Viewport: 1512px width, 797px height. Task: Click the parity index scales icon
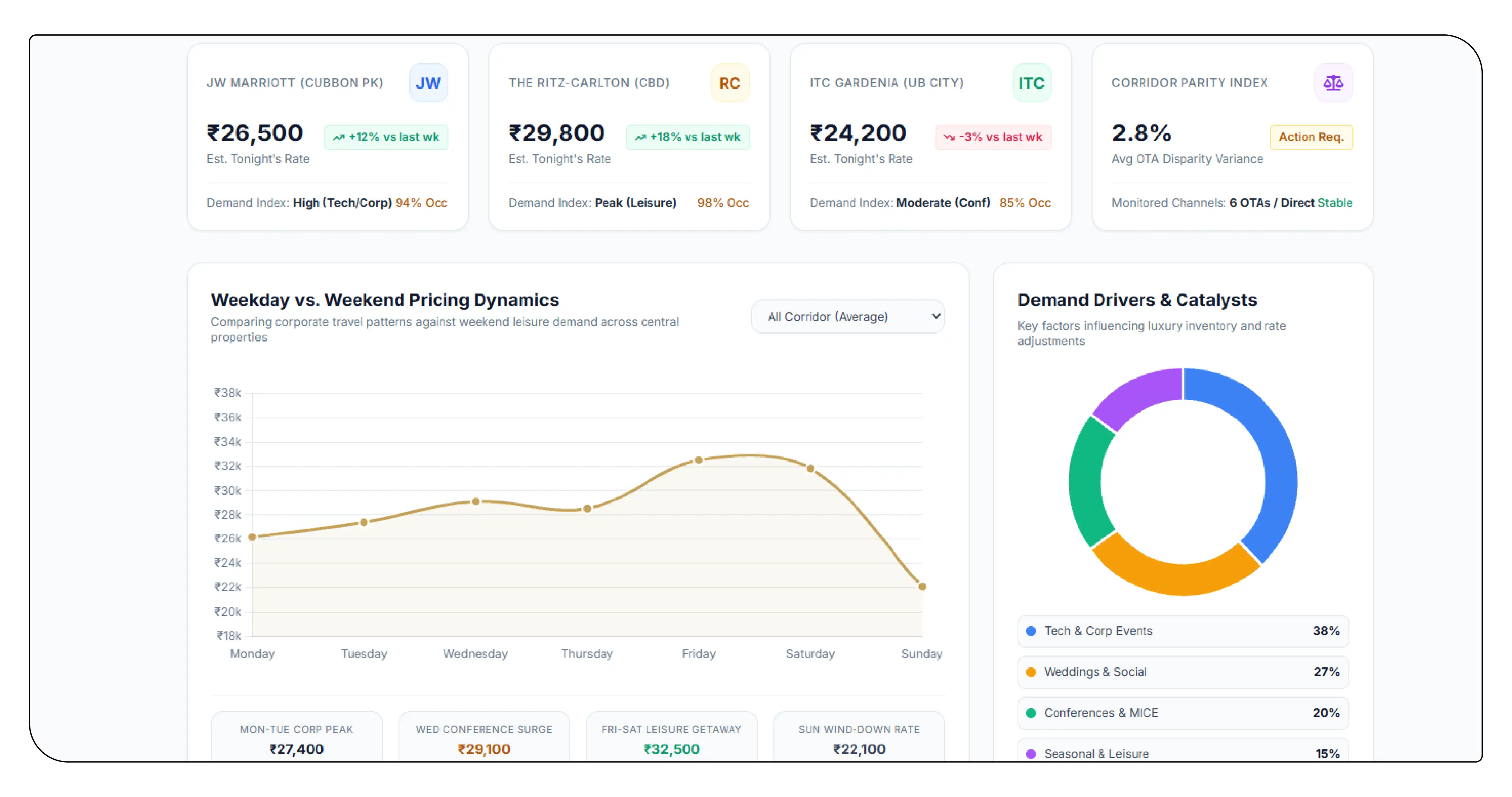pyautogui.click(x=1333, y=83)
